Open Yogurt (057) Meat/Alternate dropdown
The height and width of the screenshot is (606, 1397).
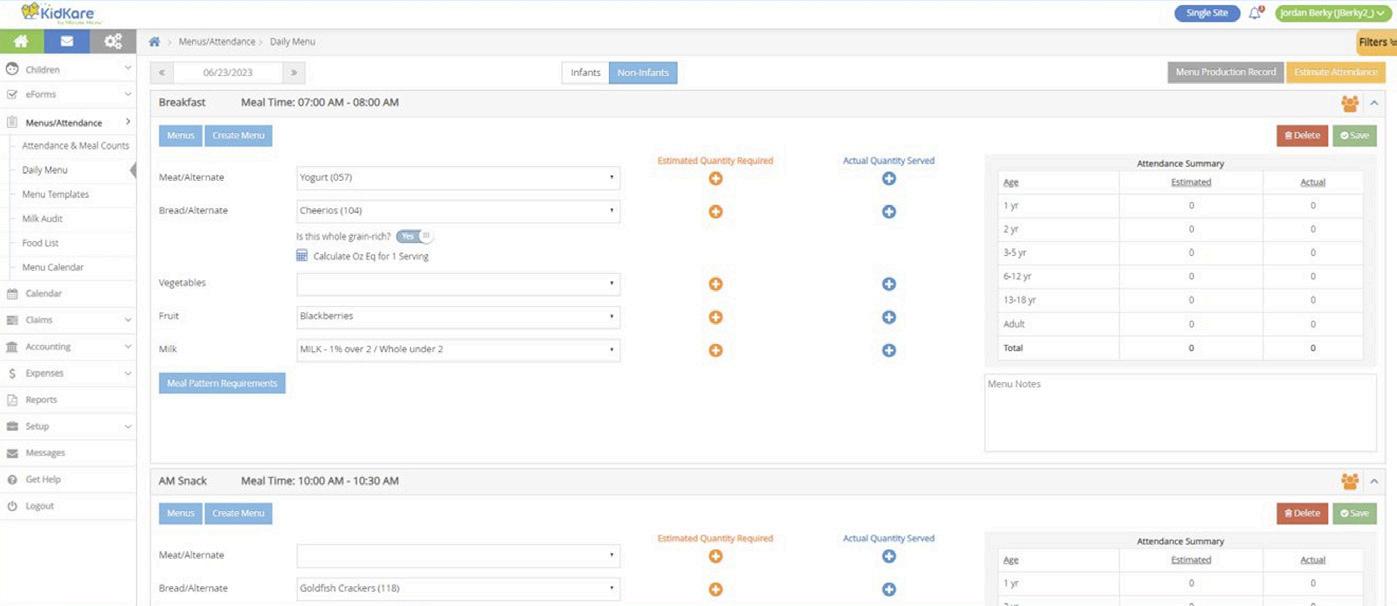pos(458,178)
